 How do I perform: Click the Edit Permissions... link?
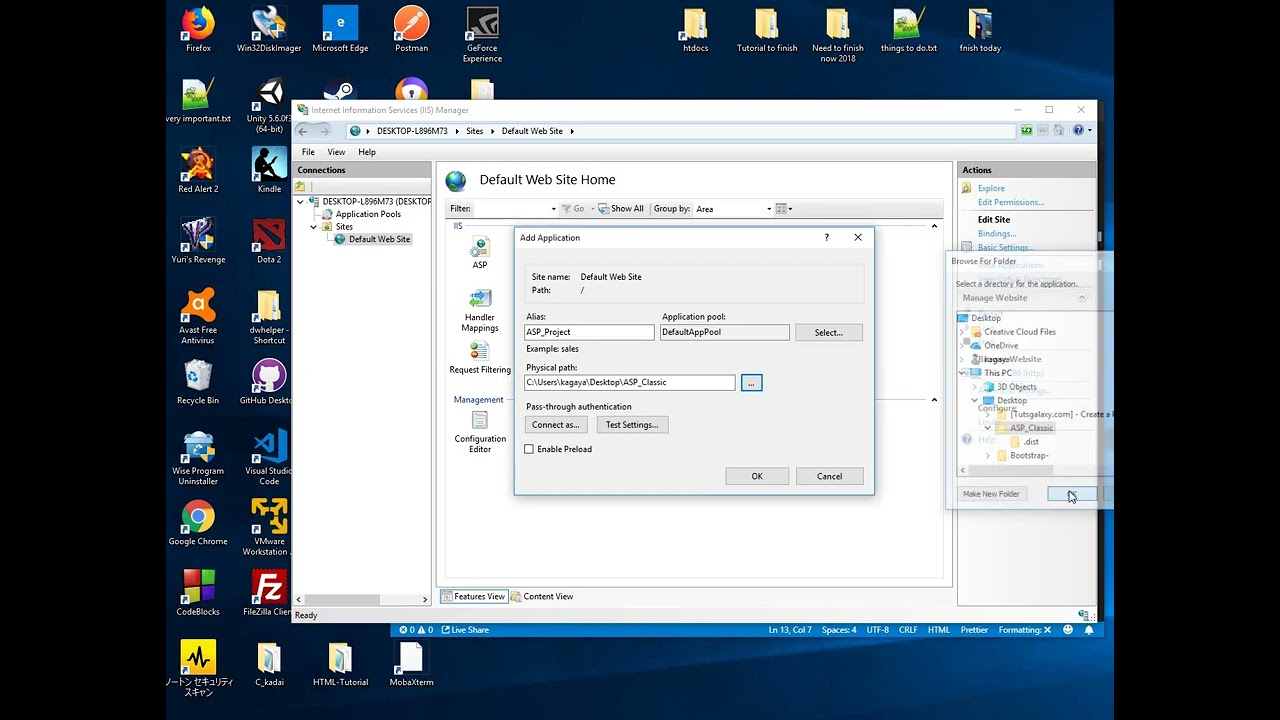pyautogui.click(x=1010, y=202)
